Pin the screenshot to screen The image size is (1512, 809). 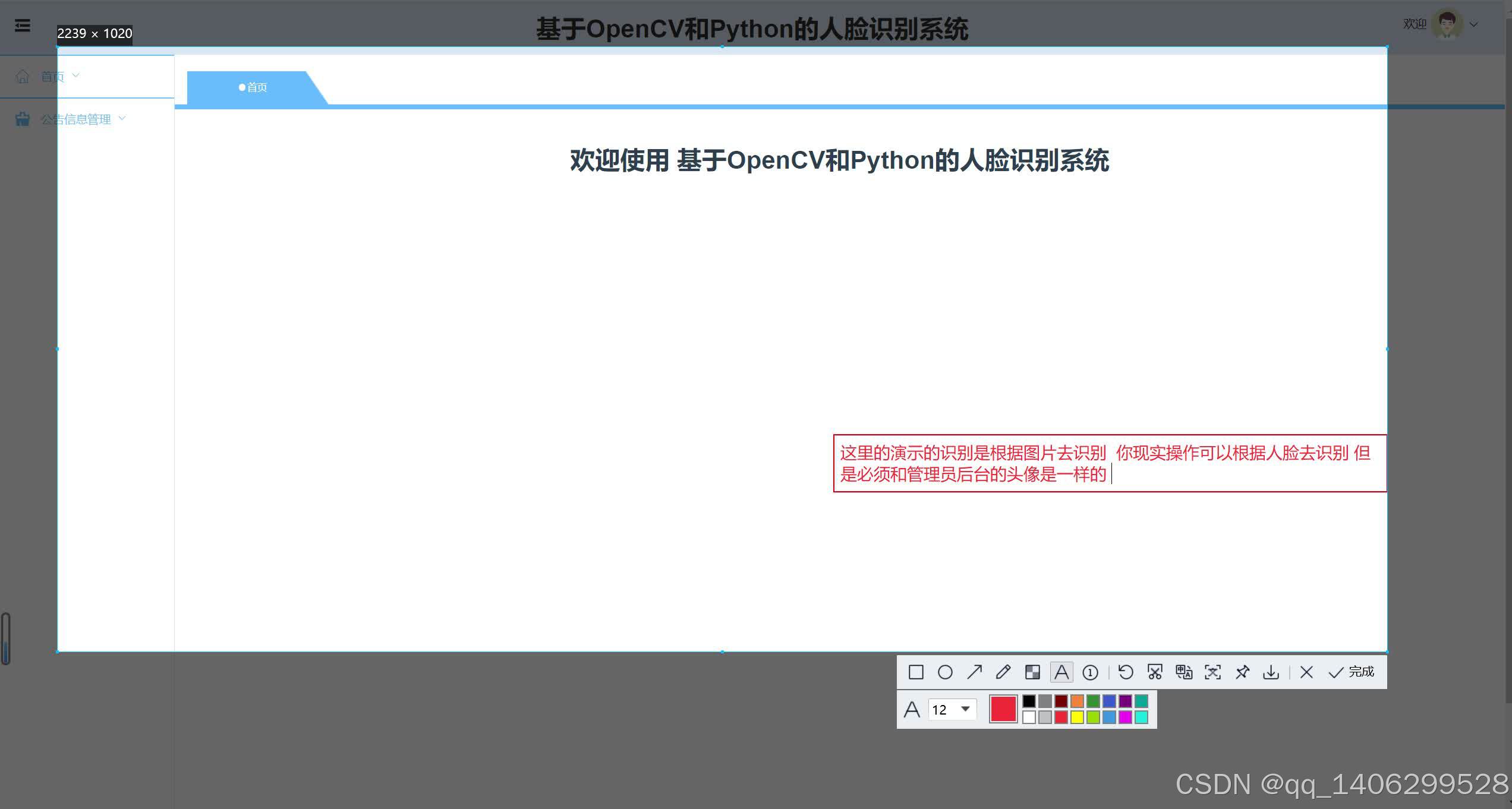point(1242,672)
